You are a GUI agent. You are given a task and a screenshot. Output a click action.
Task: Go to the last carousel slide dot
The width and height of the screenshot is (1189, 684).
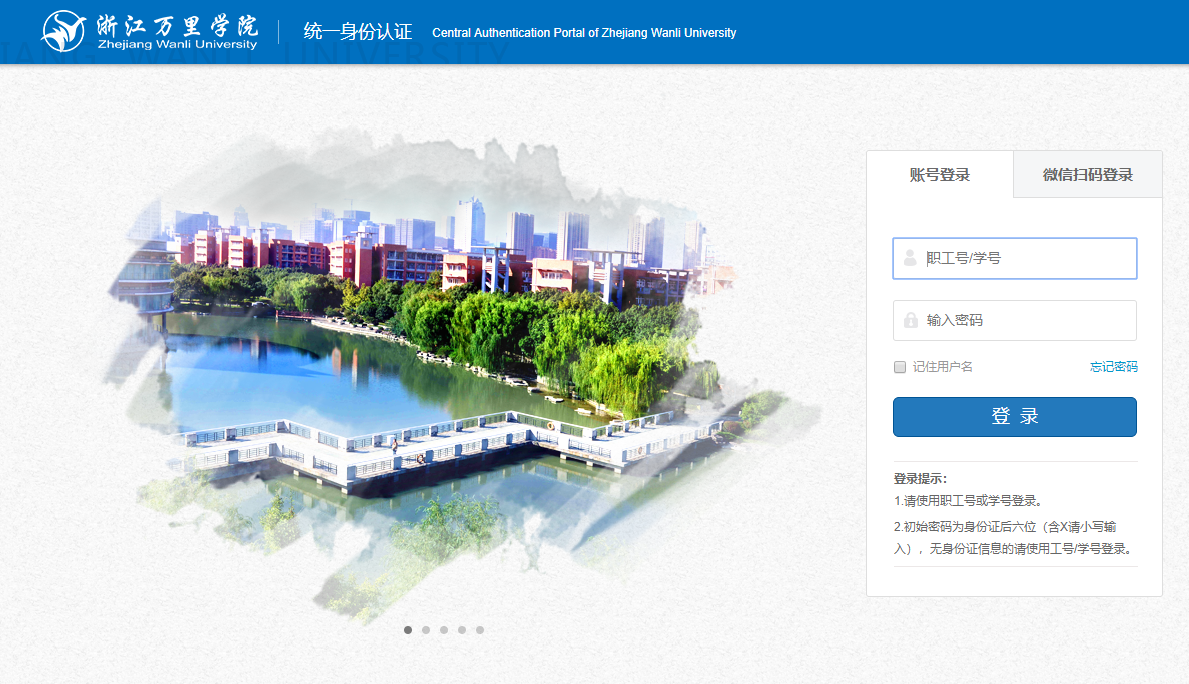480,630
